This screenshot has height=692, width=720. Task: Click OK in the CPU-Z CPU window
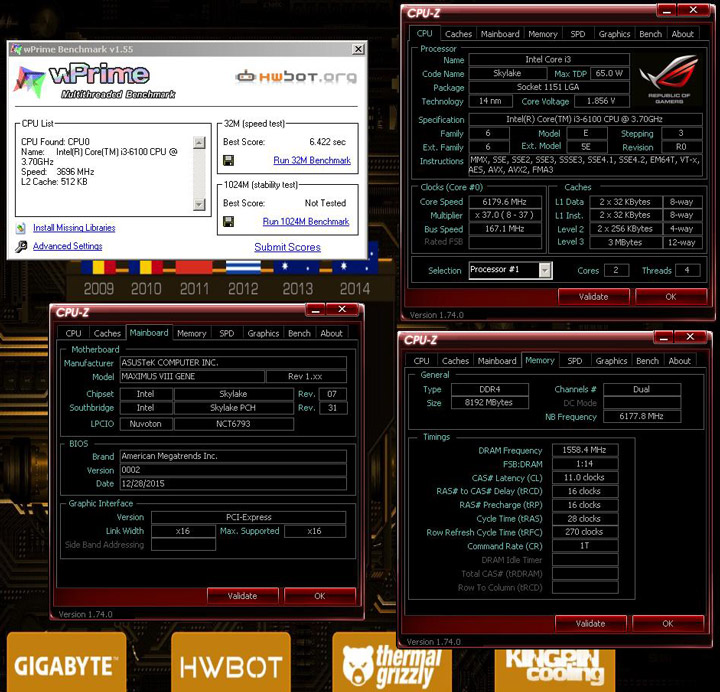click(670, 297)
